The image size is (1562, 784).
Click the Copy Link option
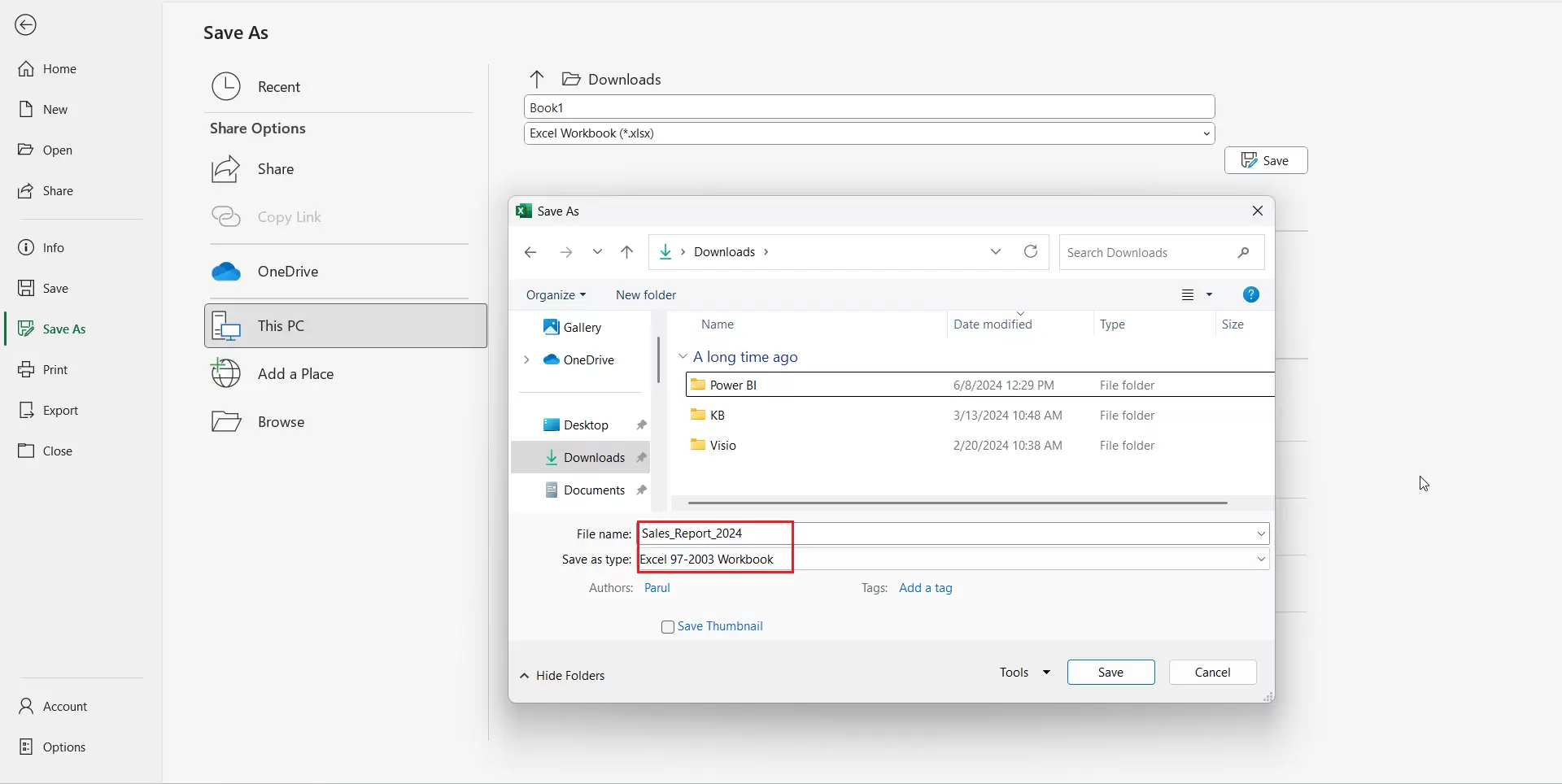pos(346,216)
